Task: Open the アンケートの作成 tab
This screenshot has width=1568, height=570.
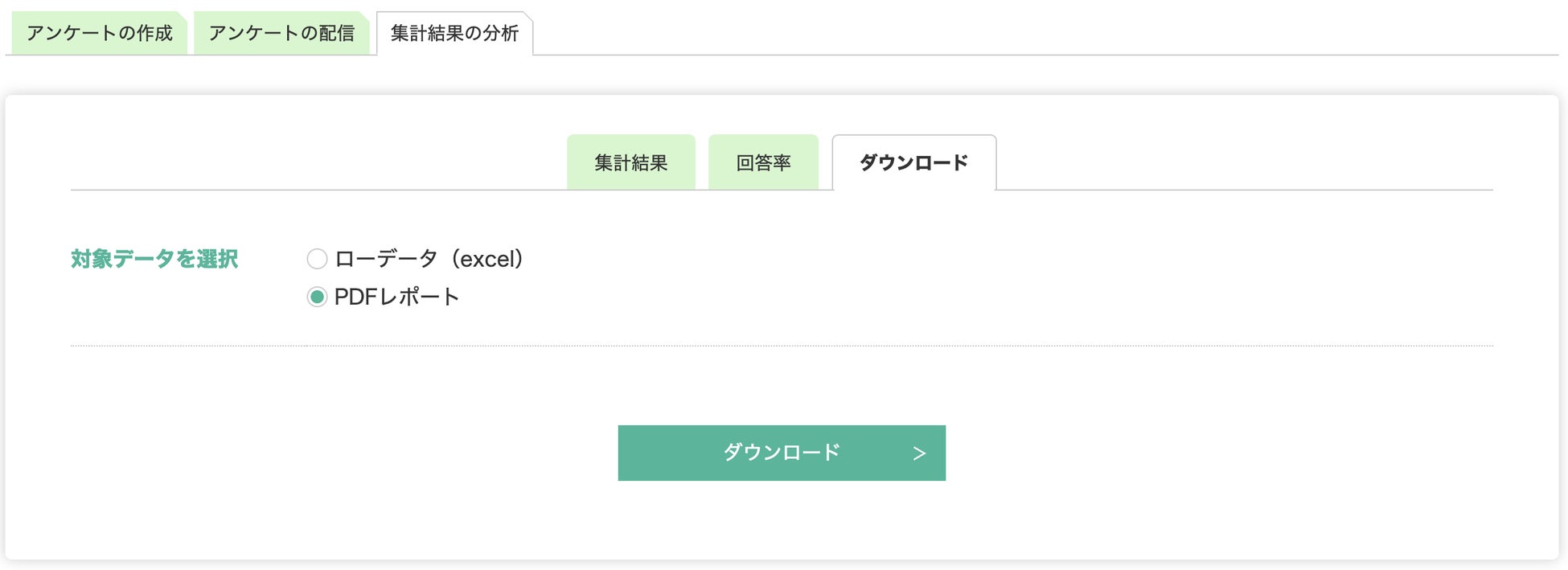Action: (99, 33)
